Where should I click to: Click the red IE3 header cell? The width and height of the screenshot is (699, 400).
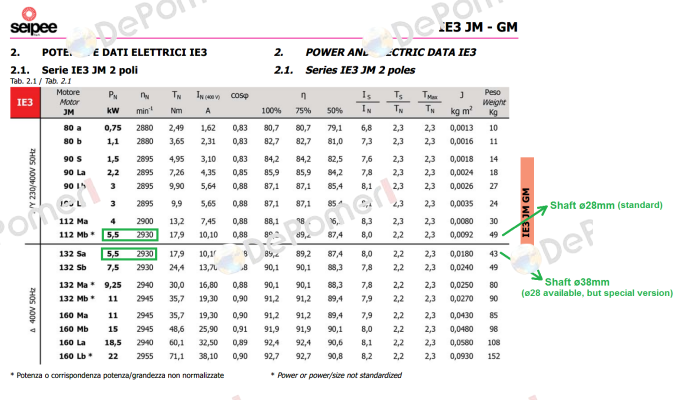[25, 103]
